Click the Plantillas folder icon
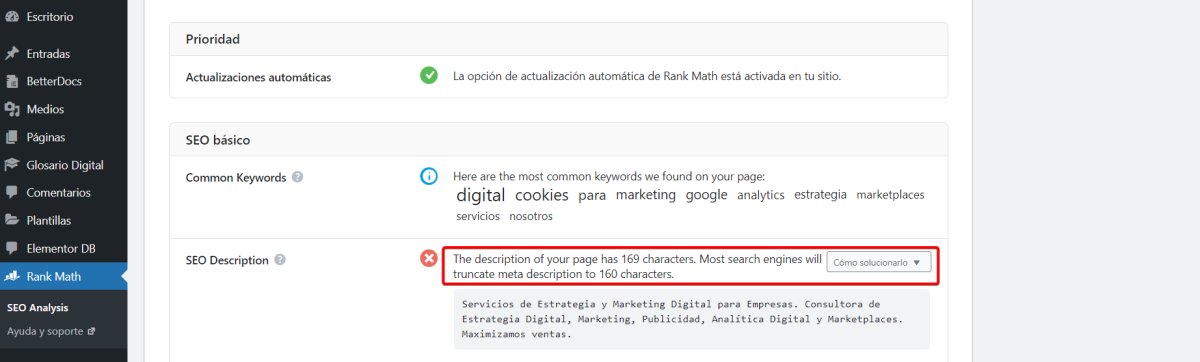Image resolution: width=1200 pixels, height=362 pixels. [12, 220]
